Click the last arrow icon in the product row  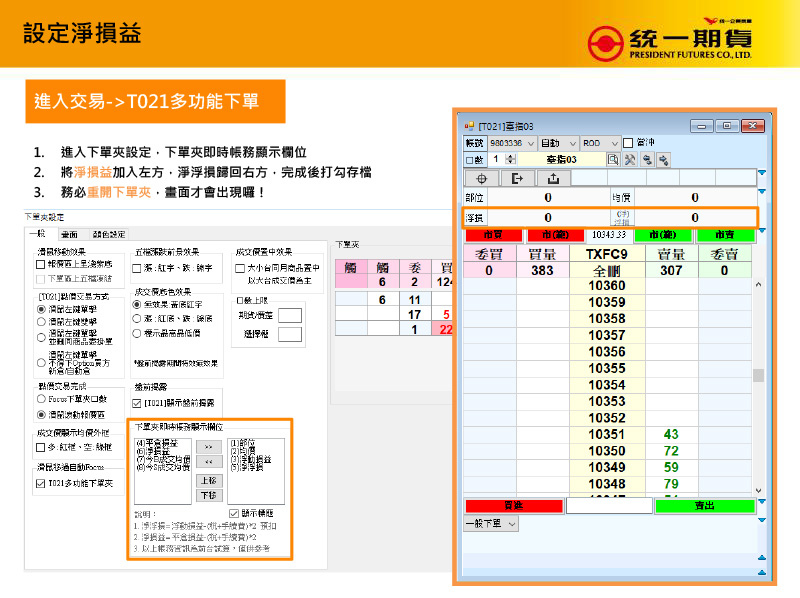point(663,160)
